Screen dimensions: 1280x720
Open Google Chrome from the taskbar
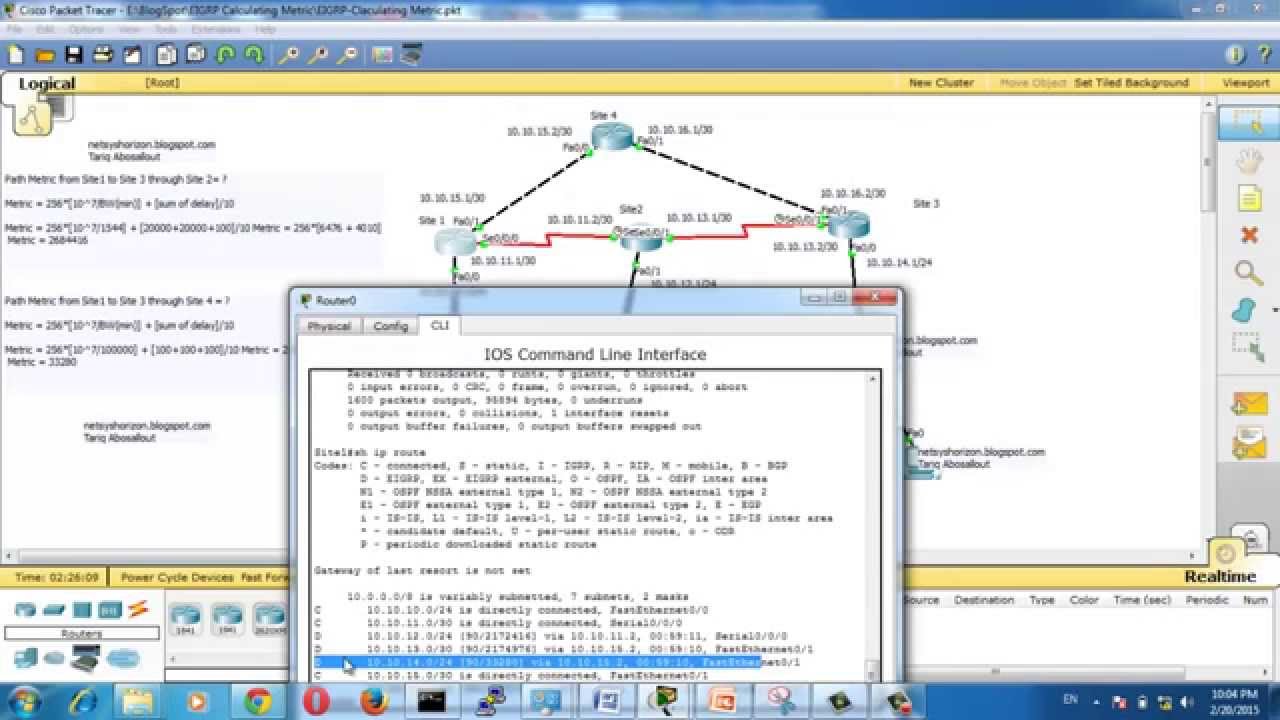pos(258,700)
